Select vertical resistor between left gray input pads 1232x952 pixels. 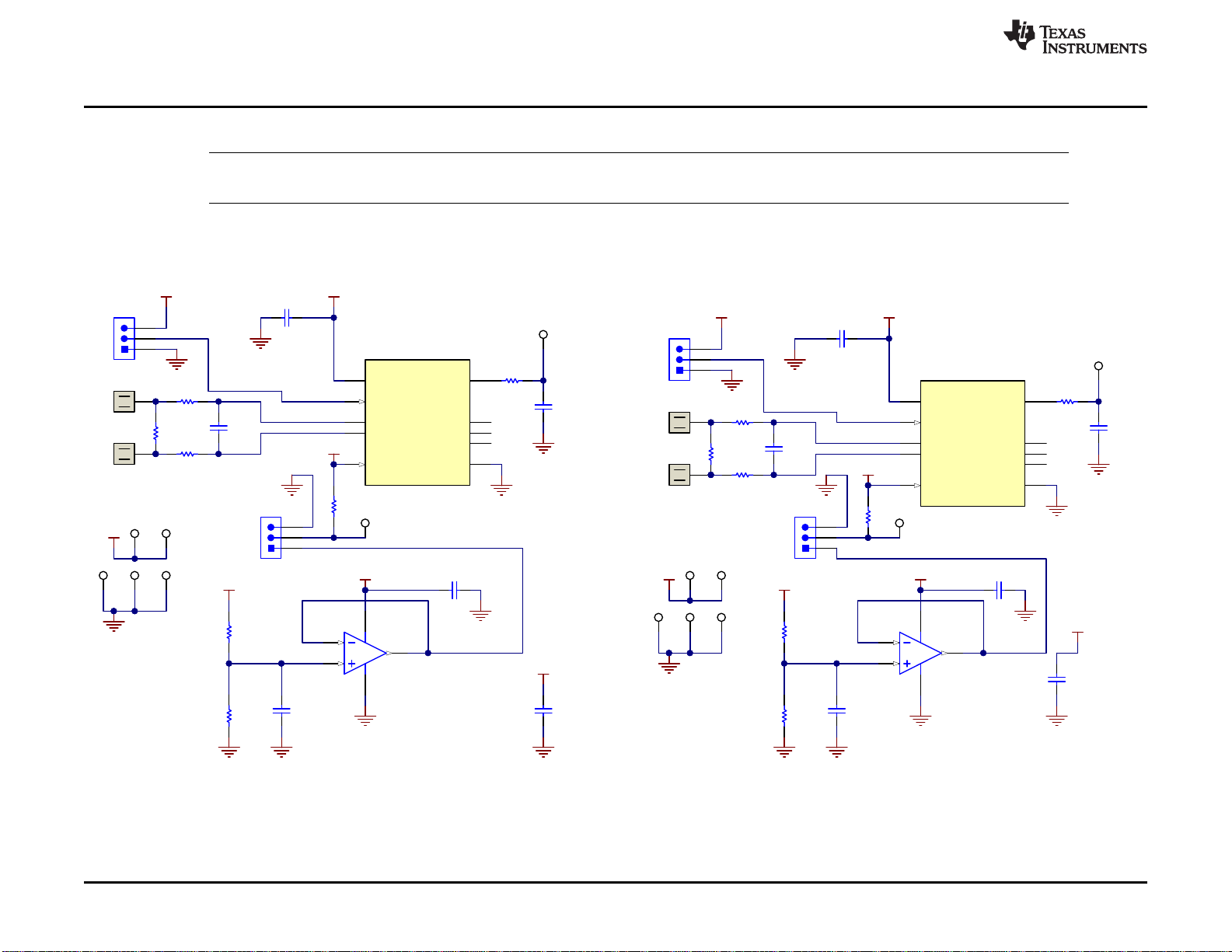pyautogui.click(x=155, y=432)
